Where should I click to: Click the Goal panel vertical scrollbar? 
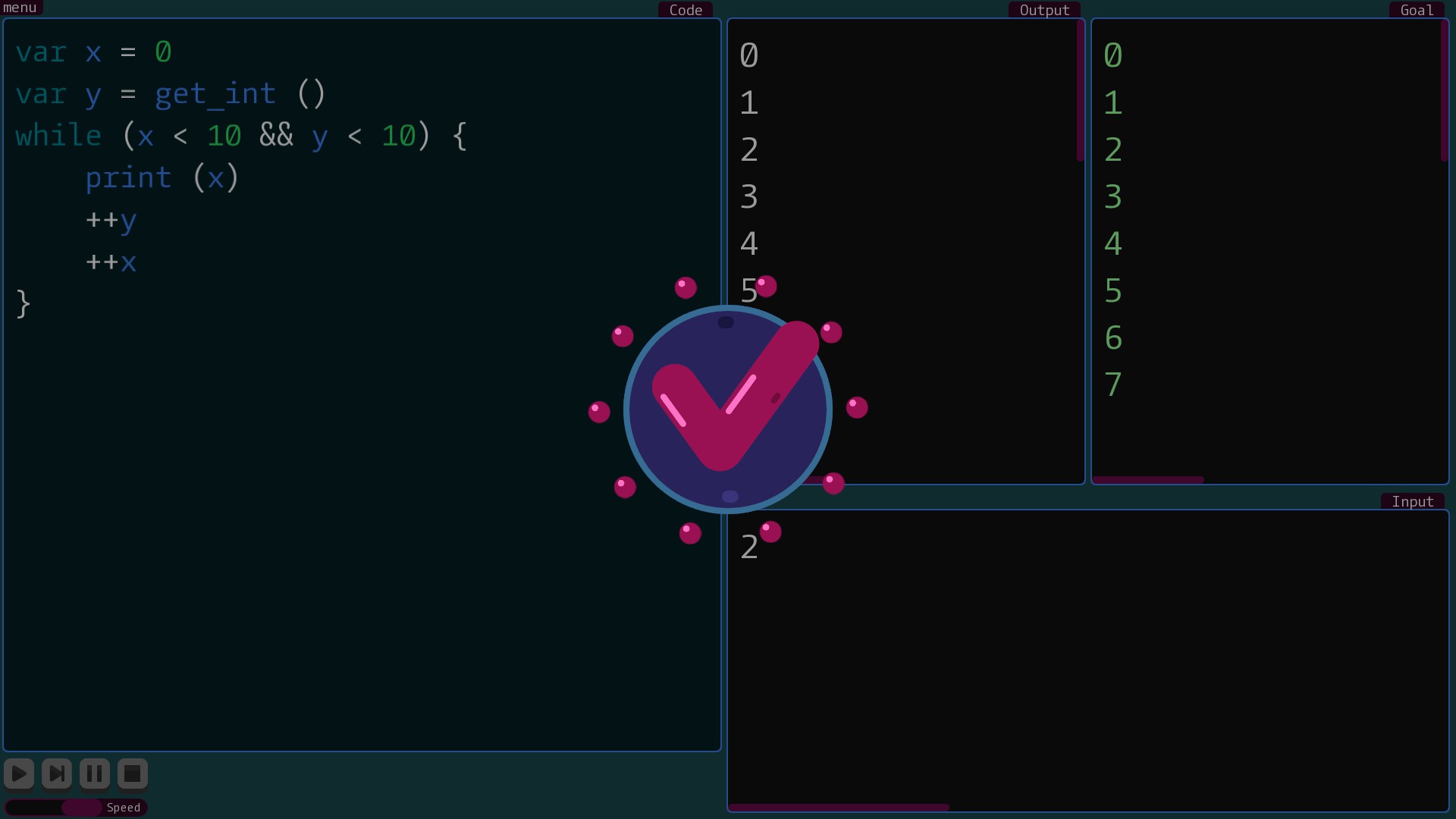pos(1444,91)
